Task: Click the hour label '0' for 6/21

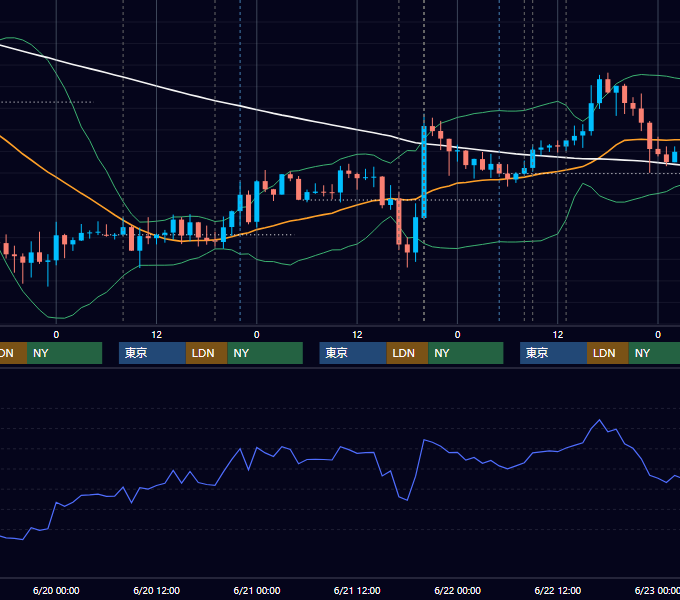Action: point(257,335)
